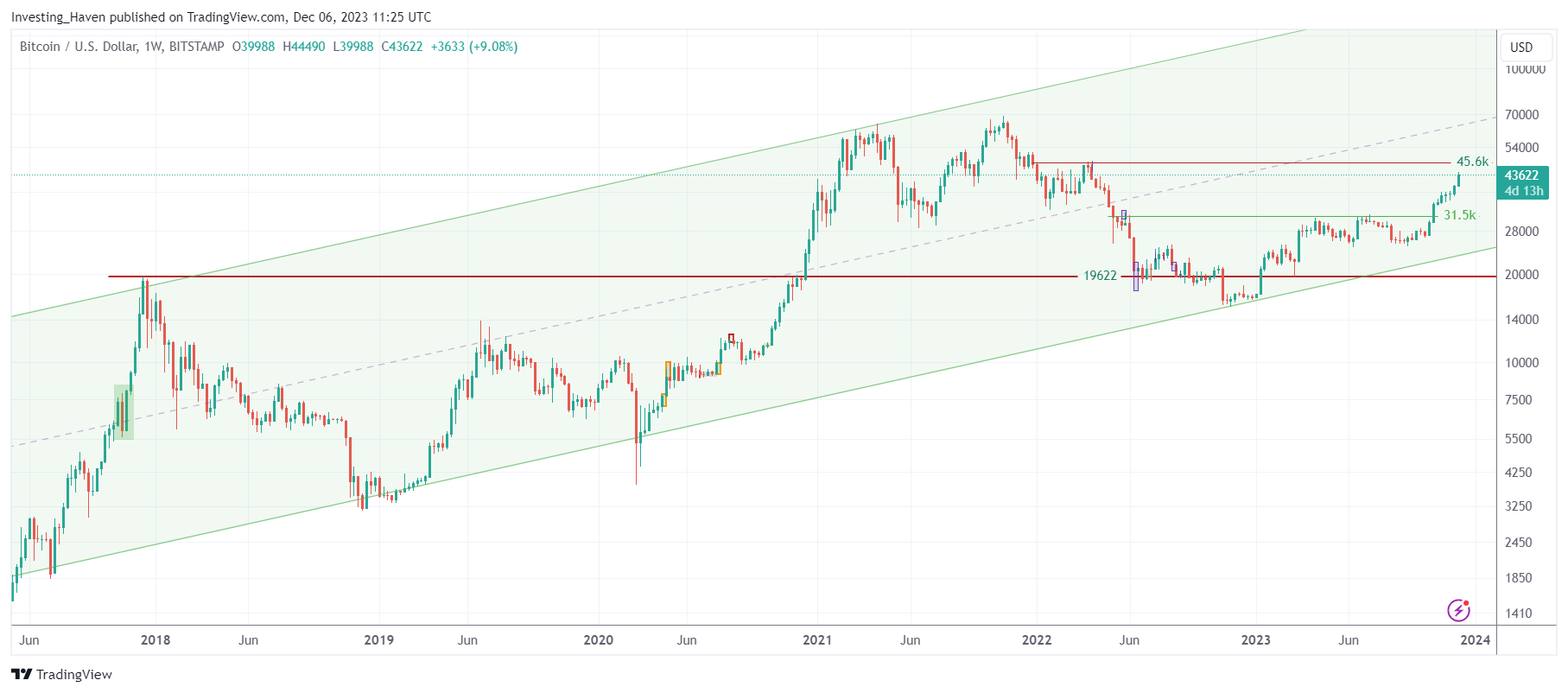
Task: Click the low value L39988
Action: pyautogui.click(x=353, y=47)
